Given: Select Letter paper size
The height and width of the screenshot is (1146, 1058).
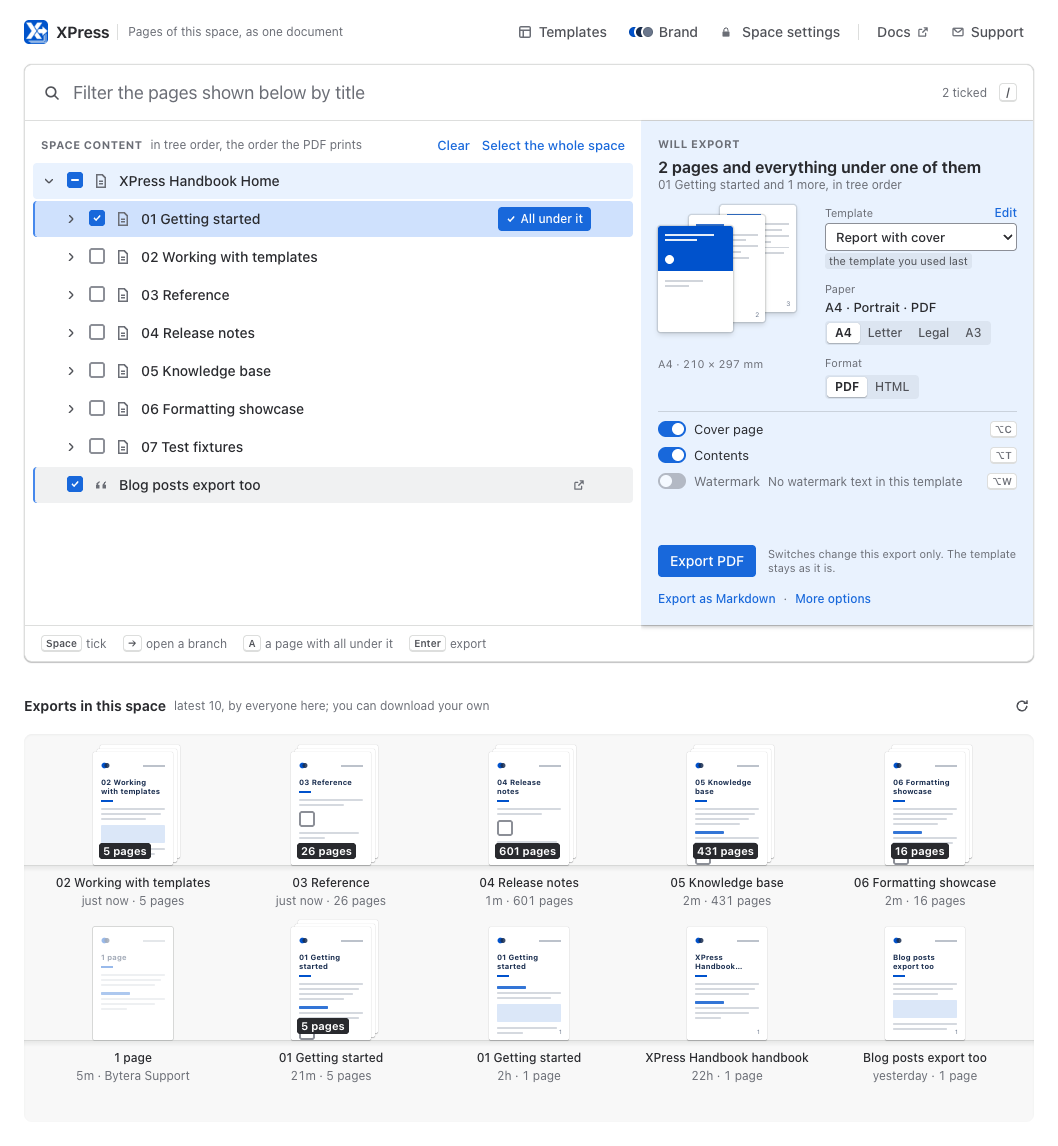Looking at the screenshot, I should (x=885, y=333).
